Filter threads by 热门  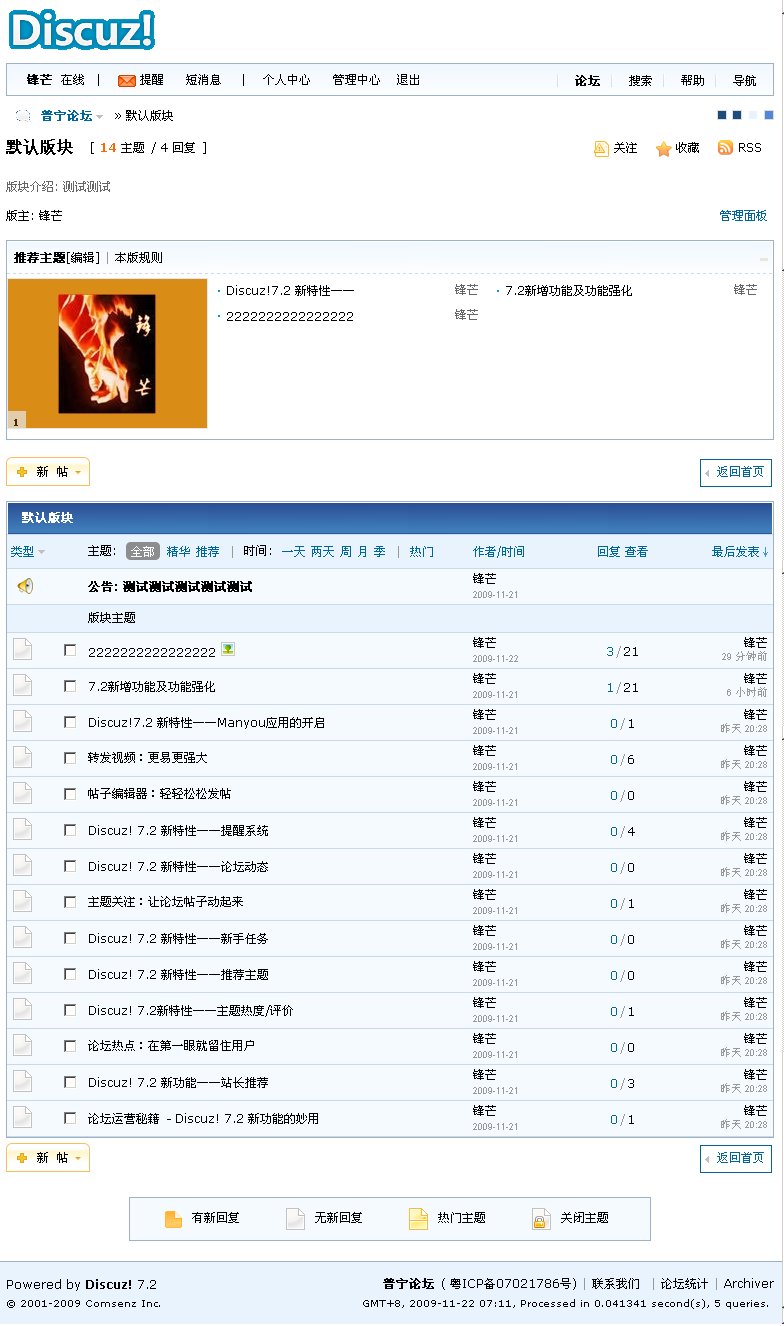point(421,552)
